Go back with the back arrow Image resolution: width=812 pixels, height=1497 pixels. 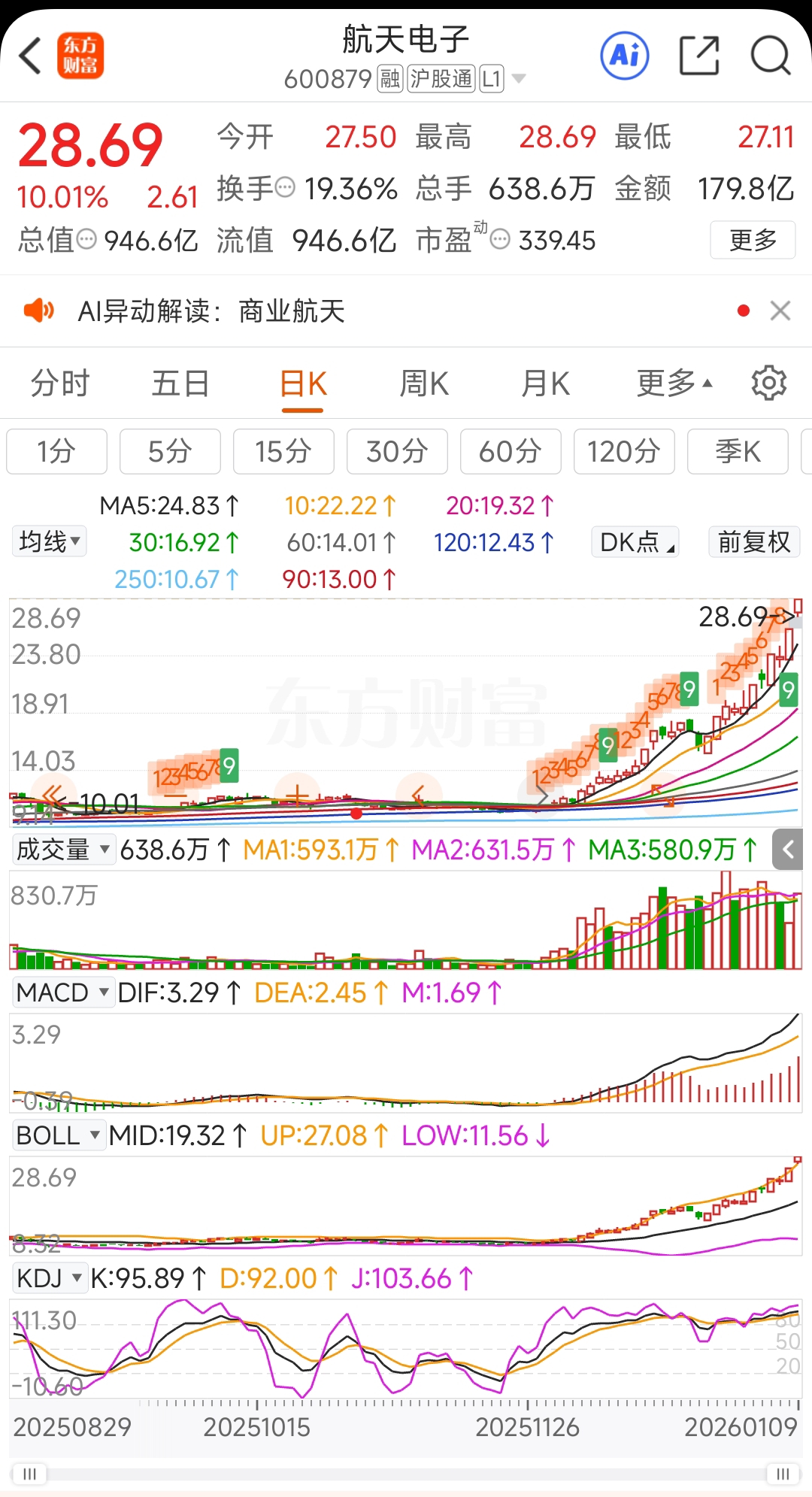pyautogui.click(x=30, y=56)
